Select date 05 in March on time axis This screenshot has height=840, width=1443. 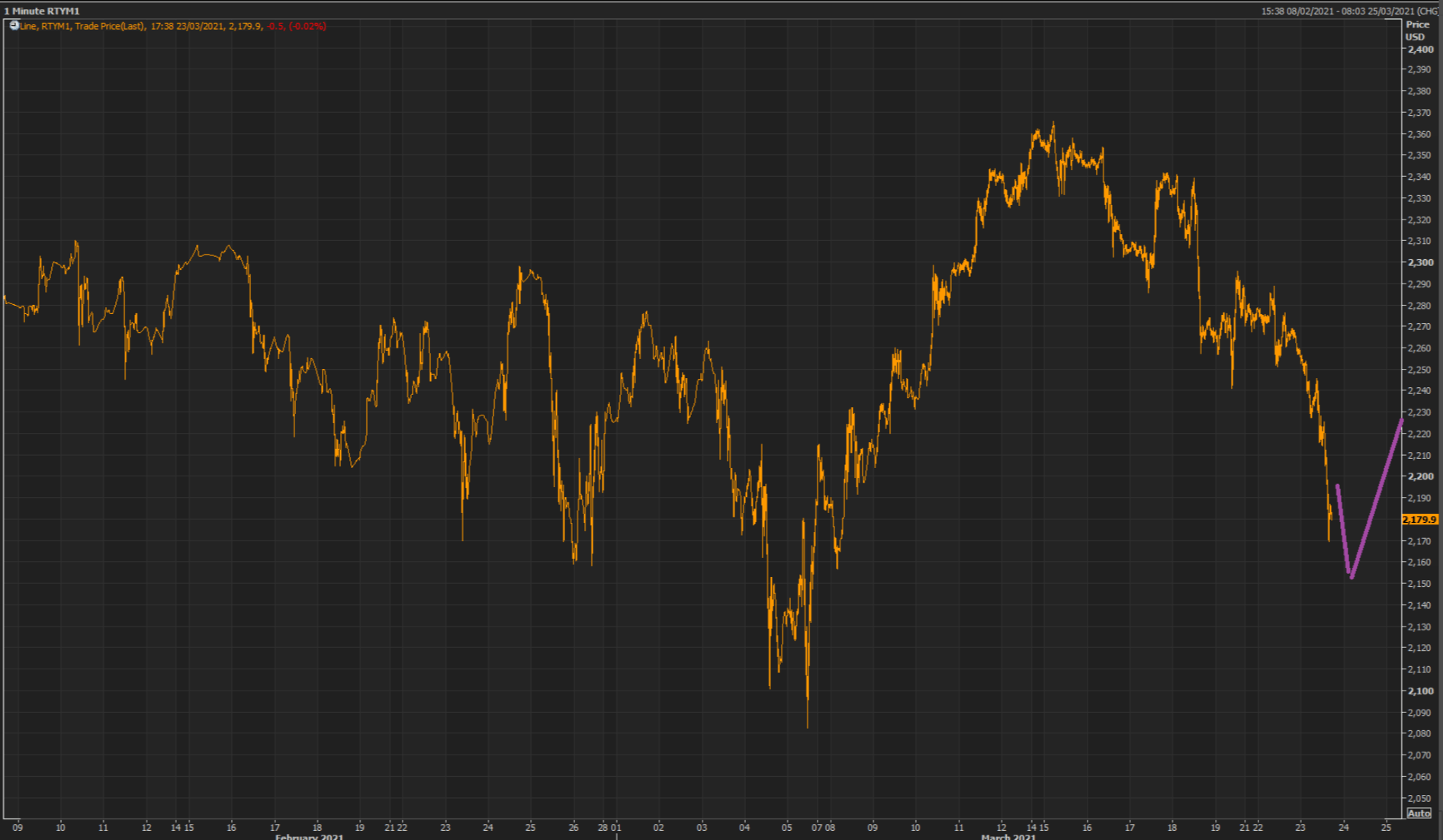click(787, 827)
